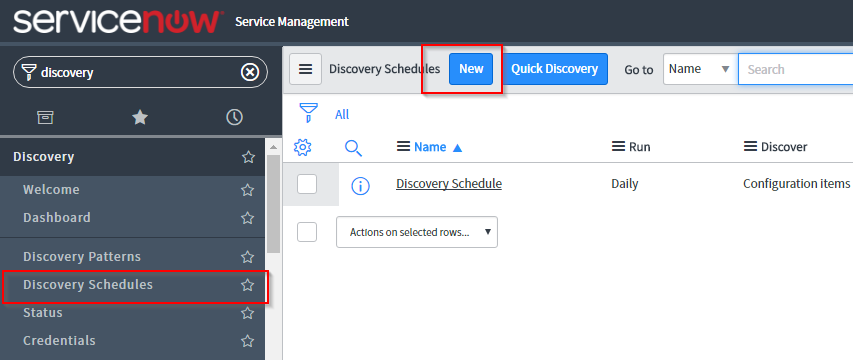Screen dimensions: 853x360
Task: Open the all applications archive icon
Action: click(x=45, y=117)
